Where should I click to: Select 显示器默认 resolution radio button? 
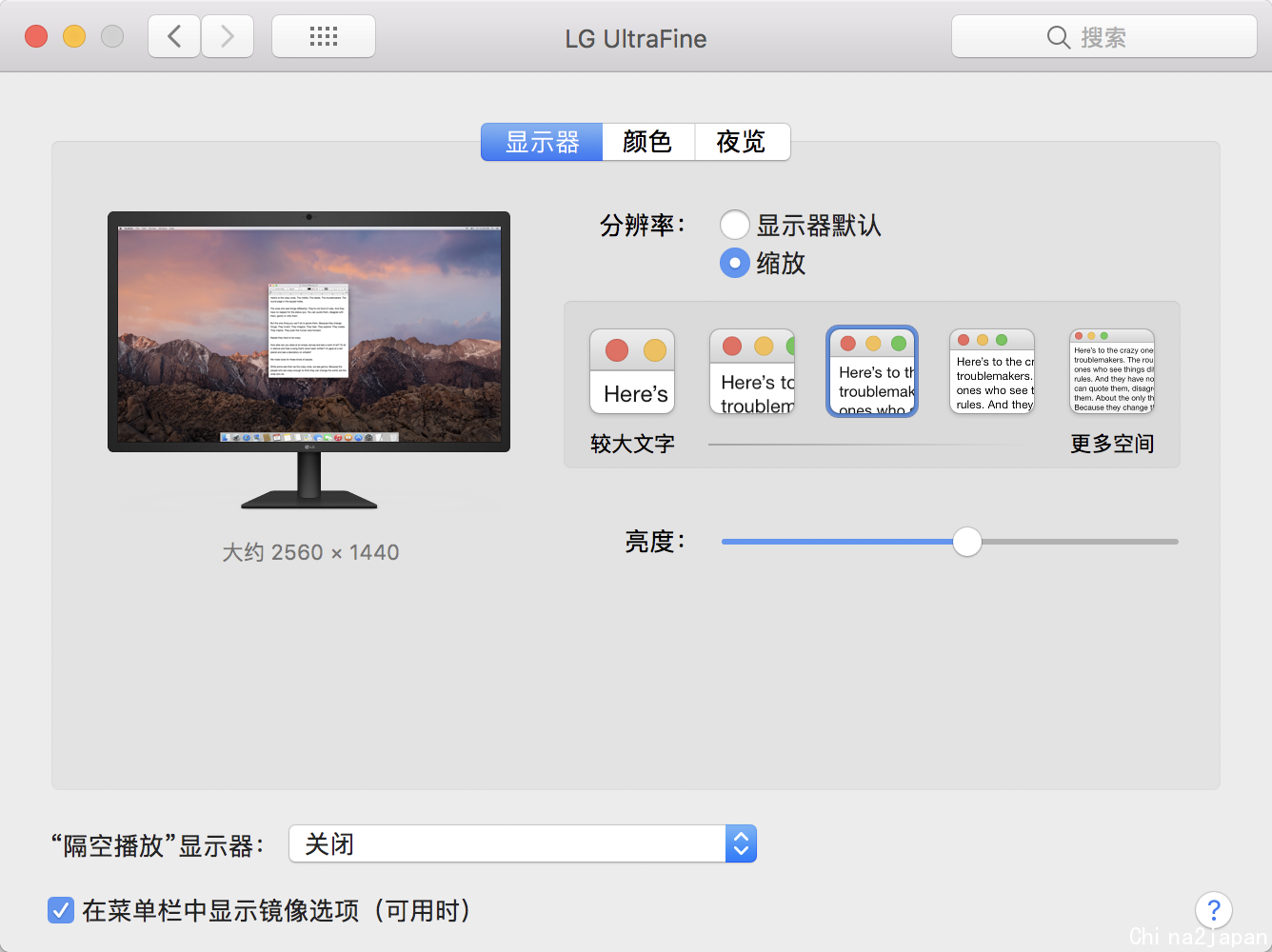tap(734, 226)
